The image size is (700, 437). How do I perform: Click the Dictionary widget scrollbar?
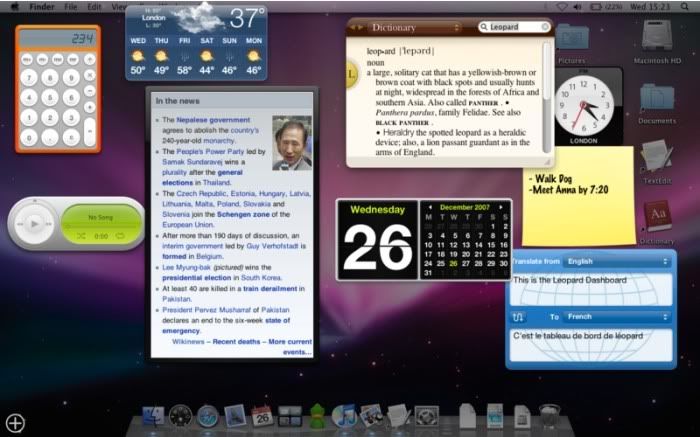(546, 97)
